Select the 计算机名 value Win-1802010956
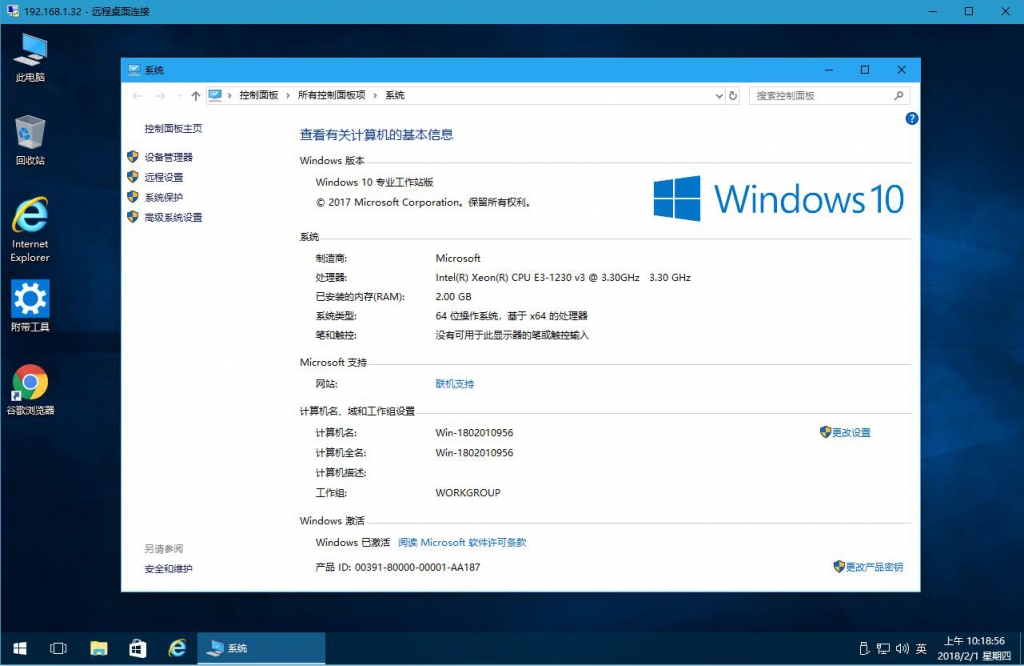The image size is (1024, 666). 474,433
